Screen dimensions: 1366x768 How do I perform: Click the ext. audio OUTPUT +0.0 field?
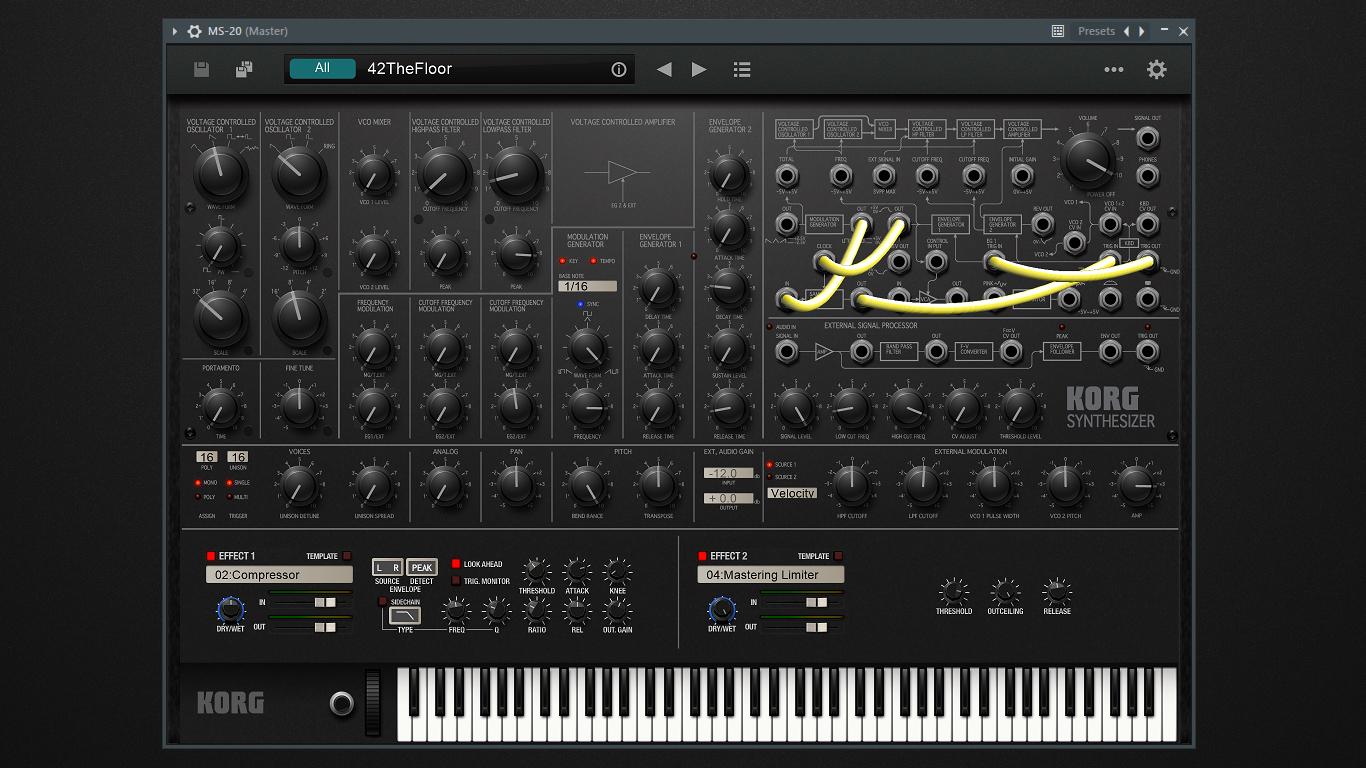tap(729, 498)
